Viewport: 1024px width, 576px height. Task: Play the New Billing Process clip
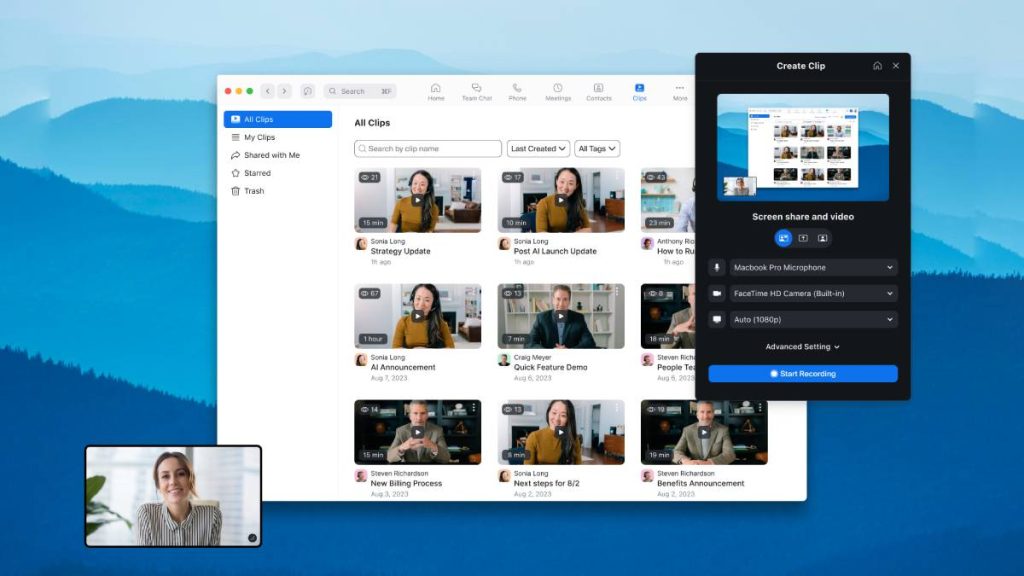click(417, 432)
